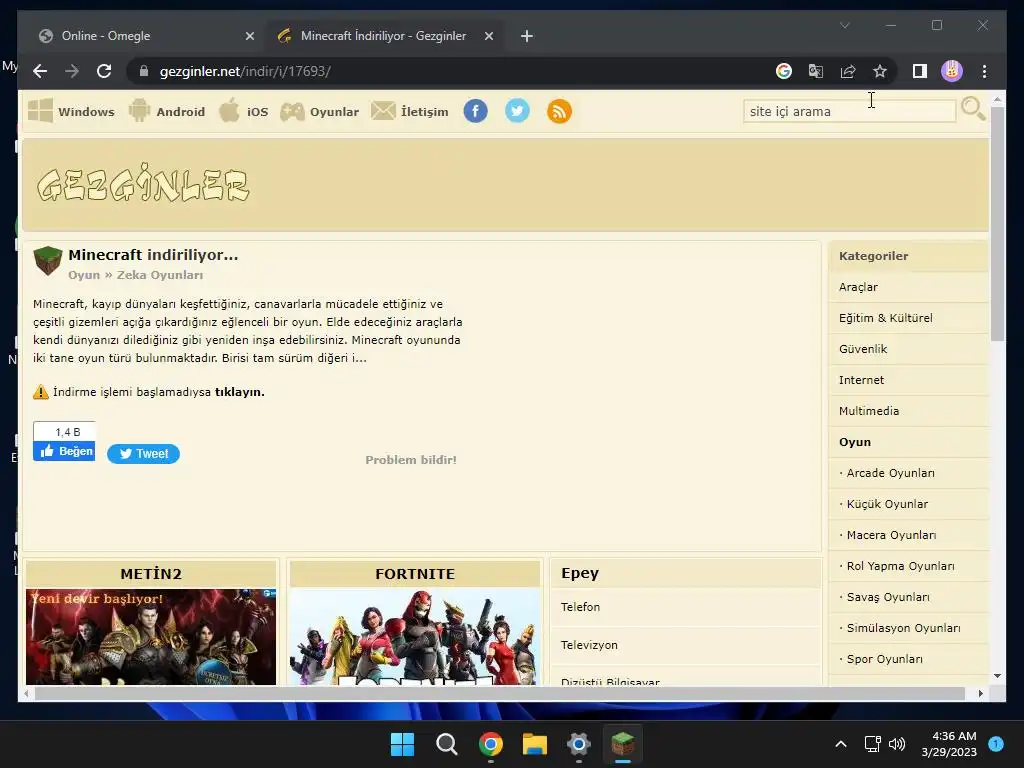
Task: Open Macera Oyunları subcategory
Action: pyautogui.click(x=891, y=535)
